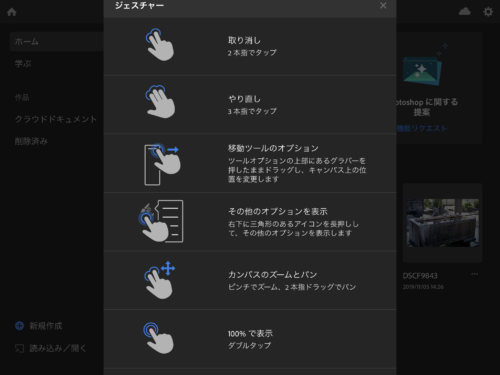
Task: Open 削除済み deleted items
Action: click(31, 141)
